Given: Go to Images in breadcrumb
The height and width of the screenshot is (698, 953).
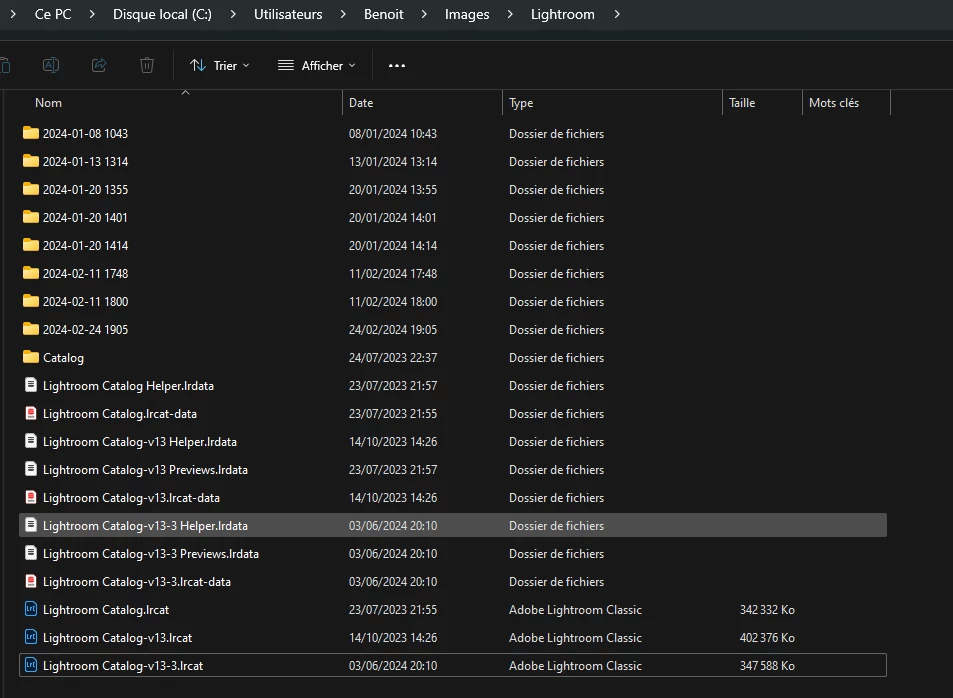Looking at the screenshot, I should 467,14.
